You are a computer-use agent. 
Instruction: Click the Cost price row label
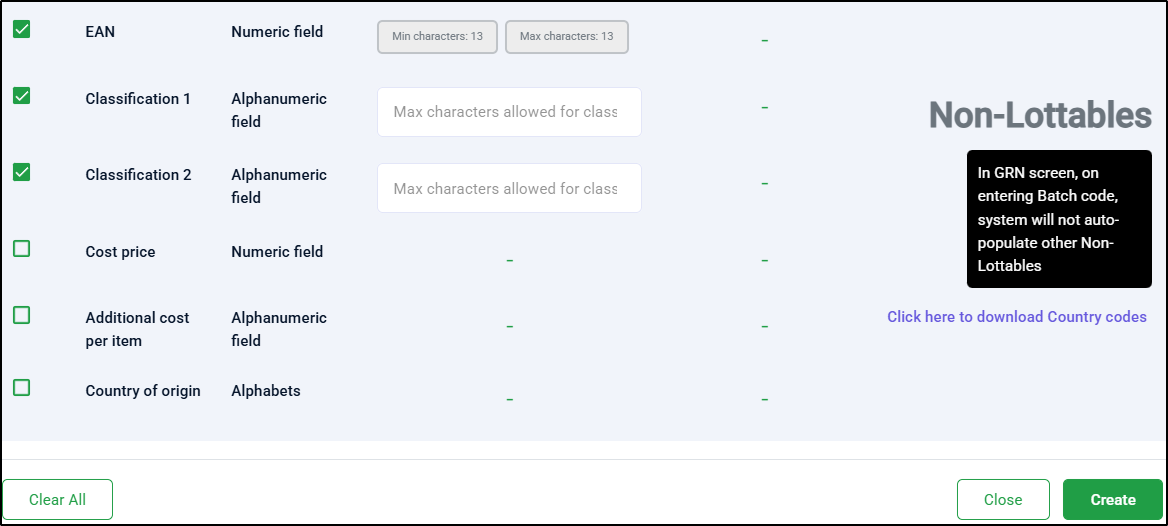120,252
